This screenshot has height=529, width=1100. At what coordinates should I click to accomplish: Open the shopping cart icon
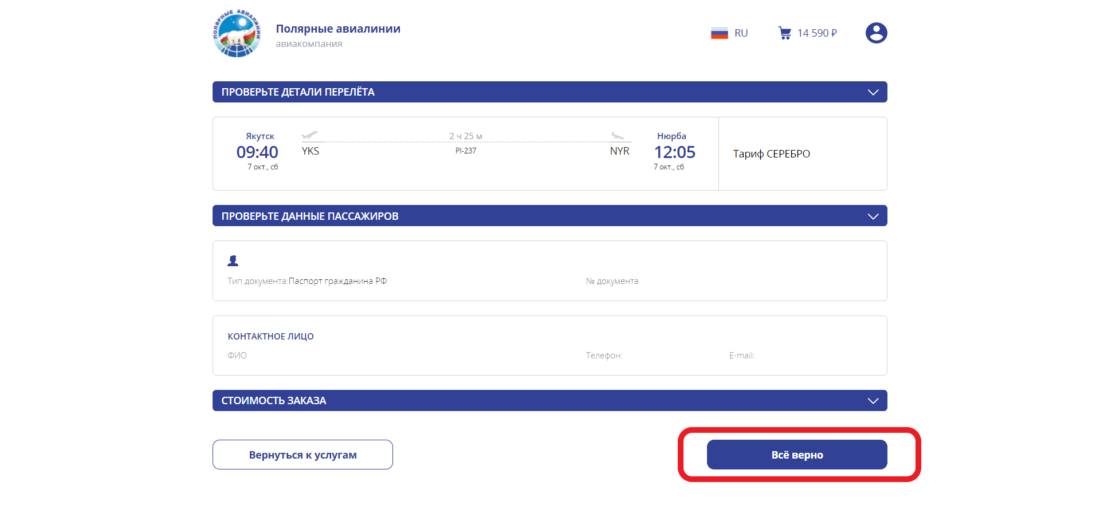pyautogui.click(x=785, y=33)
